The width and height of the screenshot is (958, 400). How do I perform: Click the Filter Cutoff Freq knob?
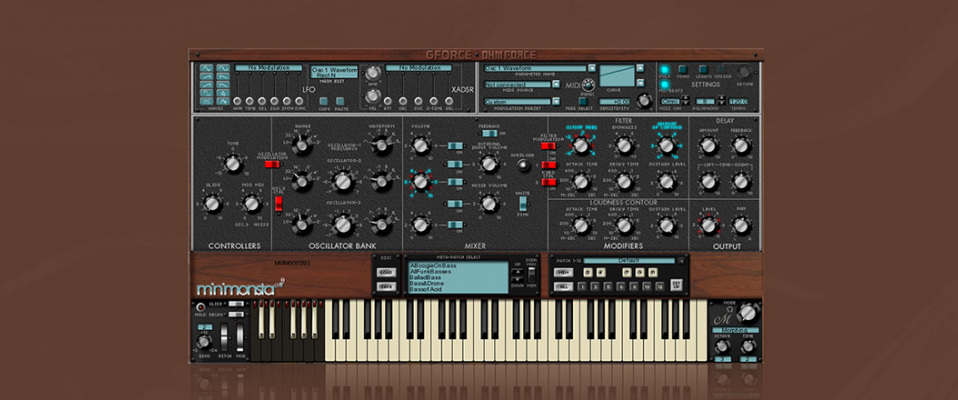[x=581, y=145]
